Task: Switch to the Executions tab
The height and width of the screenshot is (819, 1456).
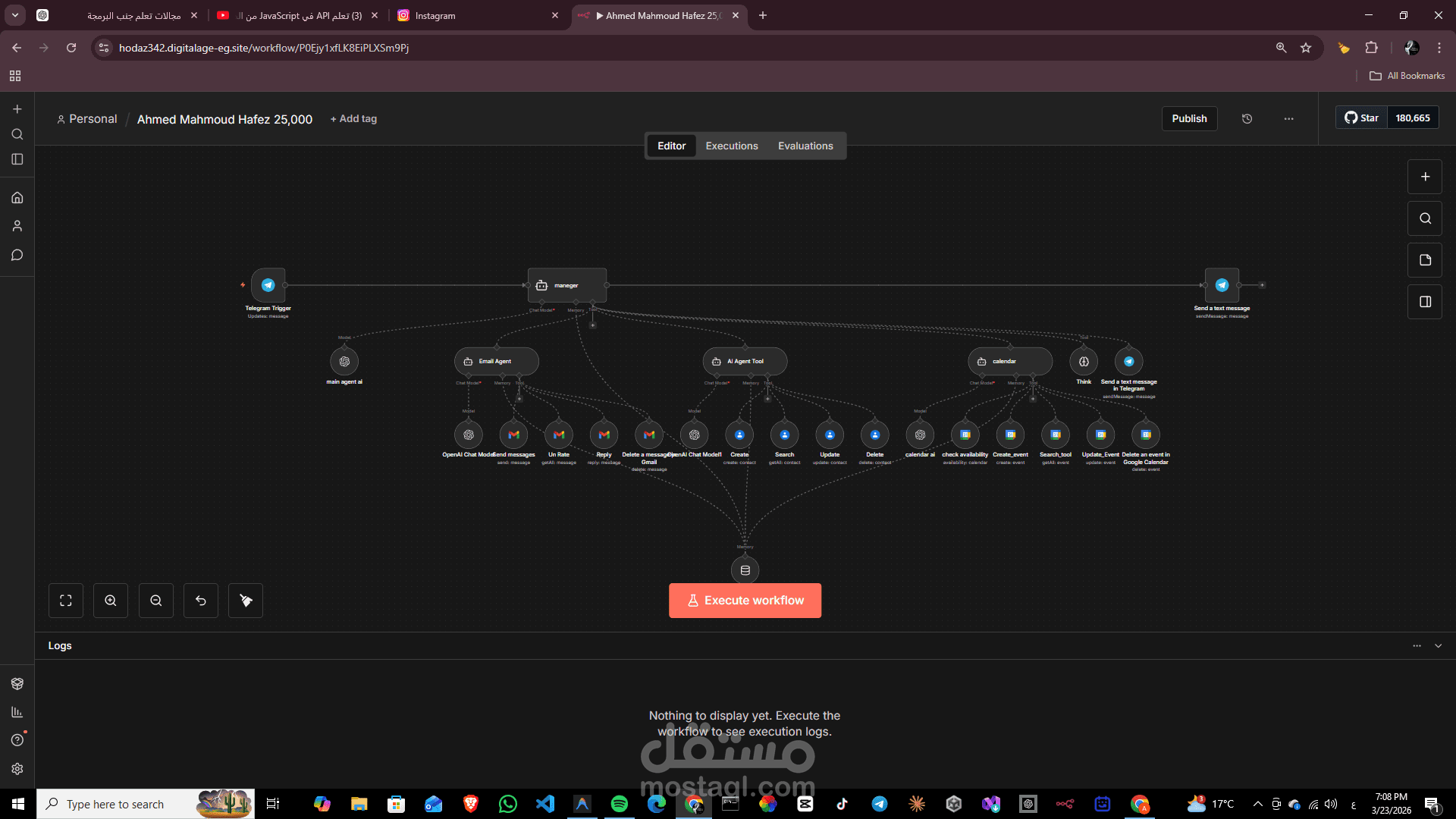Action: pos(731,146)
